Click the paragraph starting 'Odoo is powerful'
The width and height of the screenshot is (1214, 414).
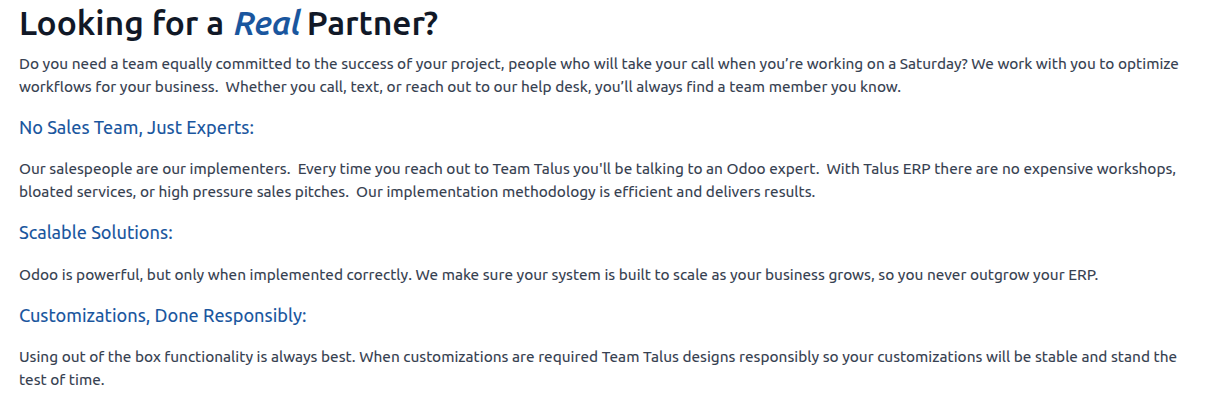[559, 275]
